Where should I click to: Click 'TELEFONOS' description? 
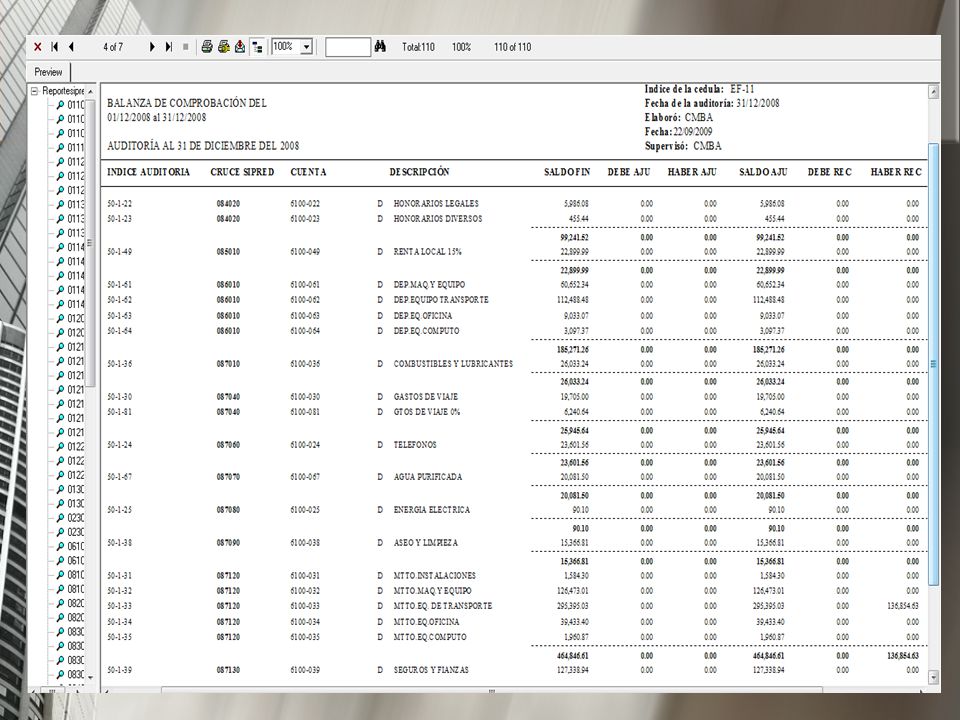pos(414,445)
